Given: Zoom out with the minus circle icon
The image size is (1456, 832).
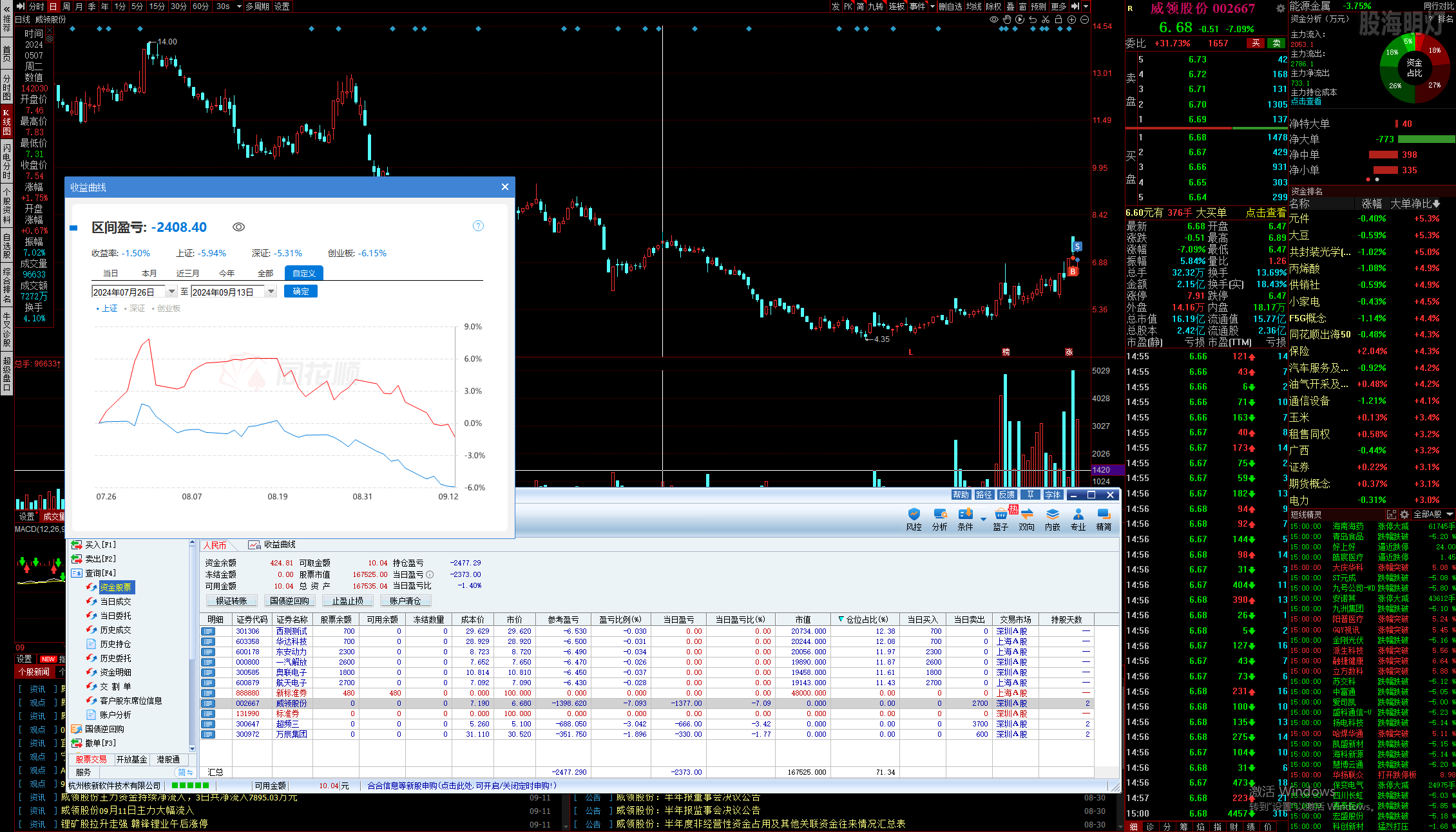Looking at the screenshot, I should (x=1084, y=19).
